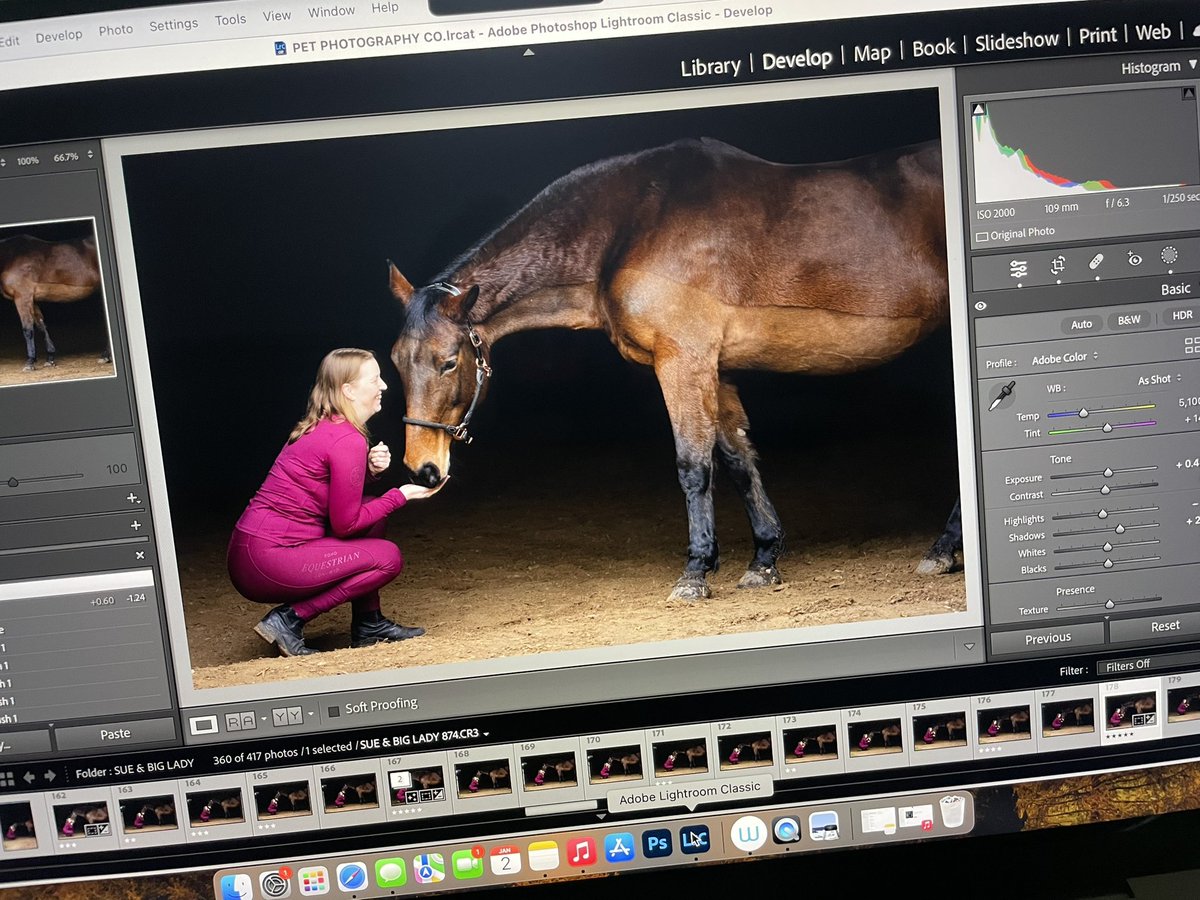Select filmstrip thumbnail 172
1200x900 pixels.
[x=744, y=749]
